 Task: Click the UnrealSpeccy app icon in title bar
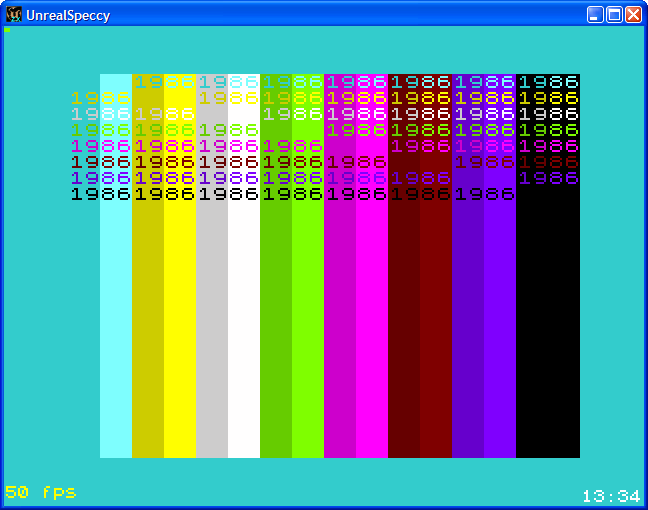(x=14, y=14)
